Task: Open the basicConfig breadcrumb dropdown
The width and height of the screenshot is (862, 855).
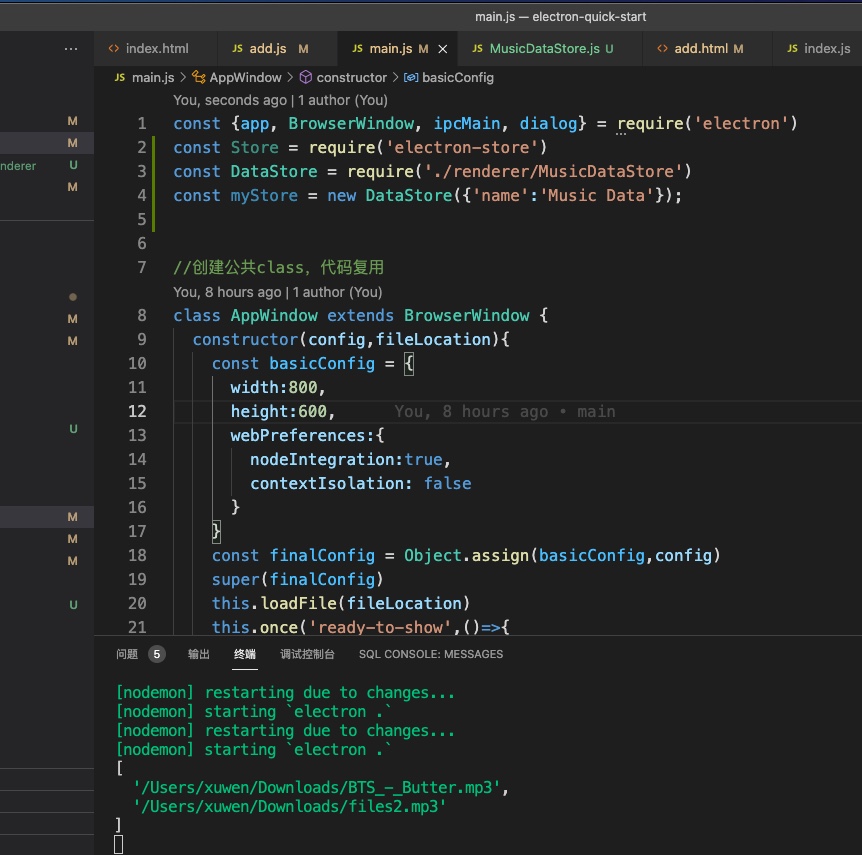Action: pyautogui.click(x=458, y=77)
